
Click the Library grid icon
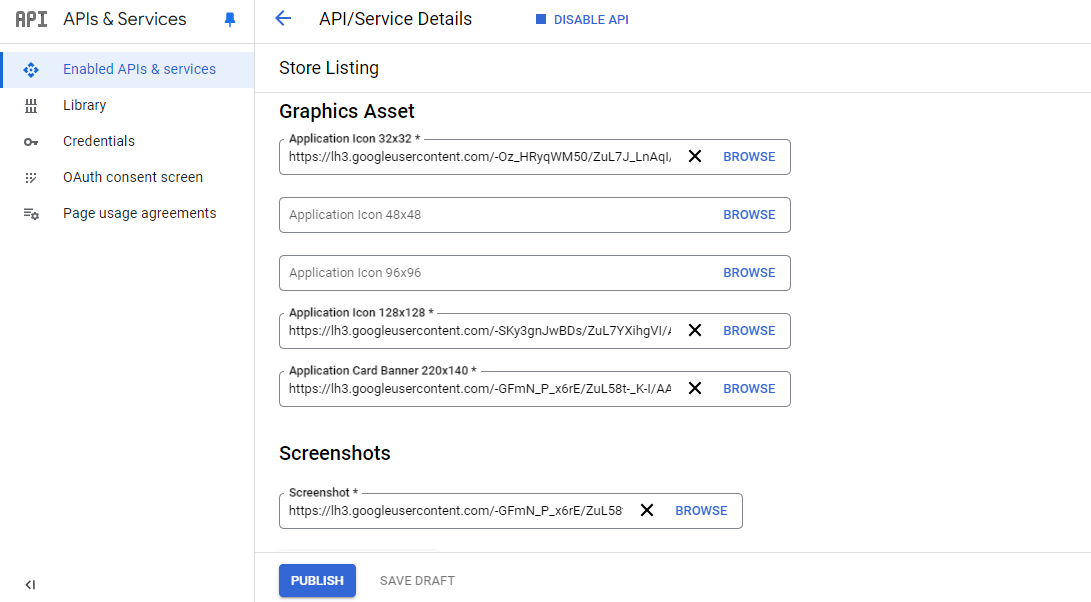point(31,106)
